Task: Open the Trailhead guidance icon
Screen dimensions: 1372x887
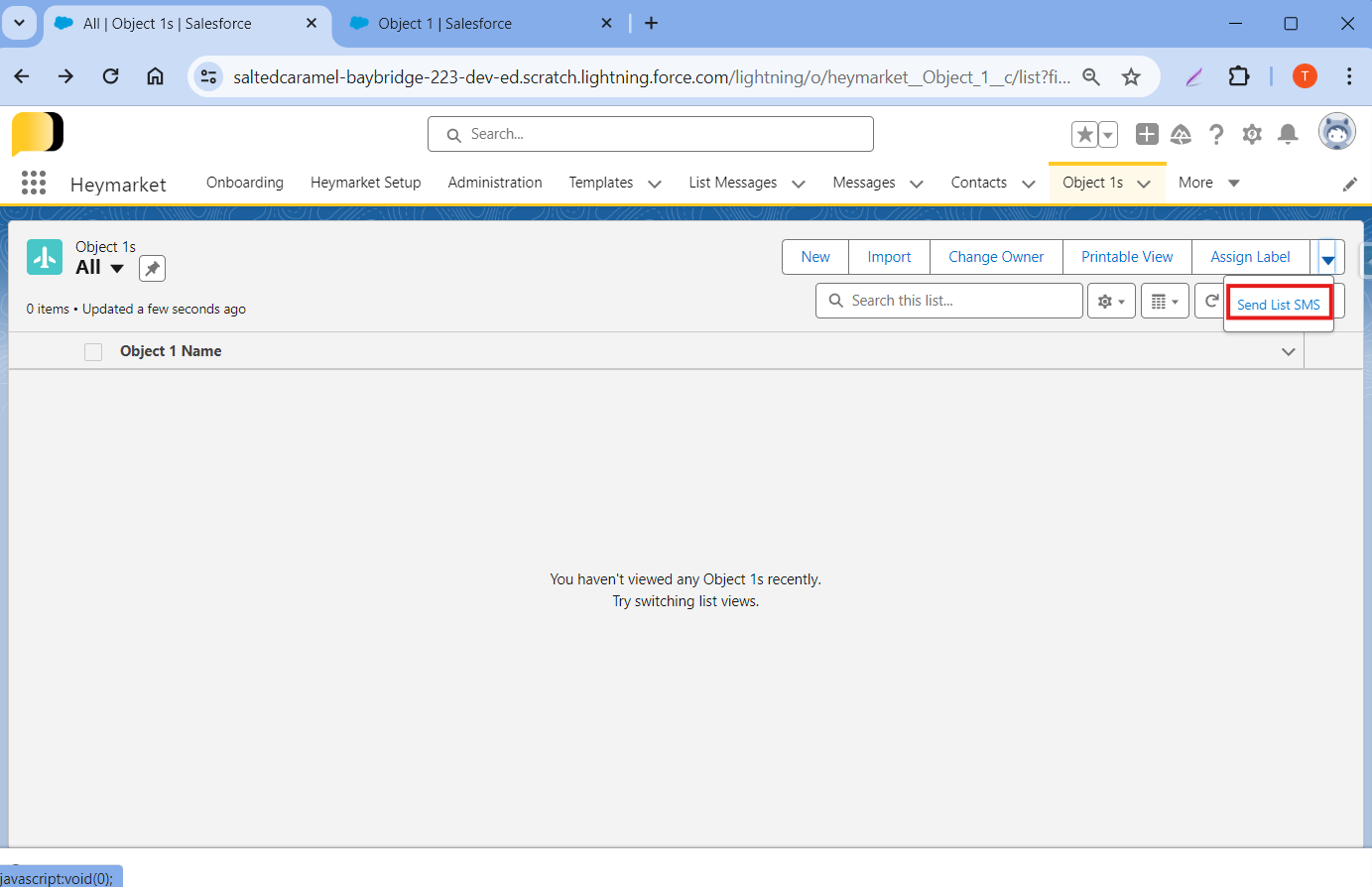Action: (x=1181, y=134)
